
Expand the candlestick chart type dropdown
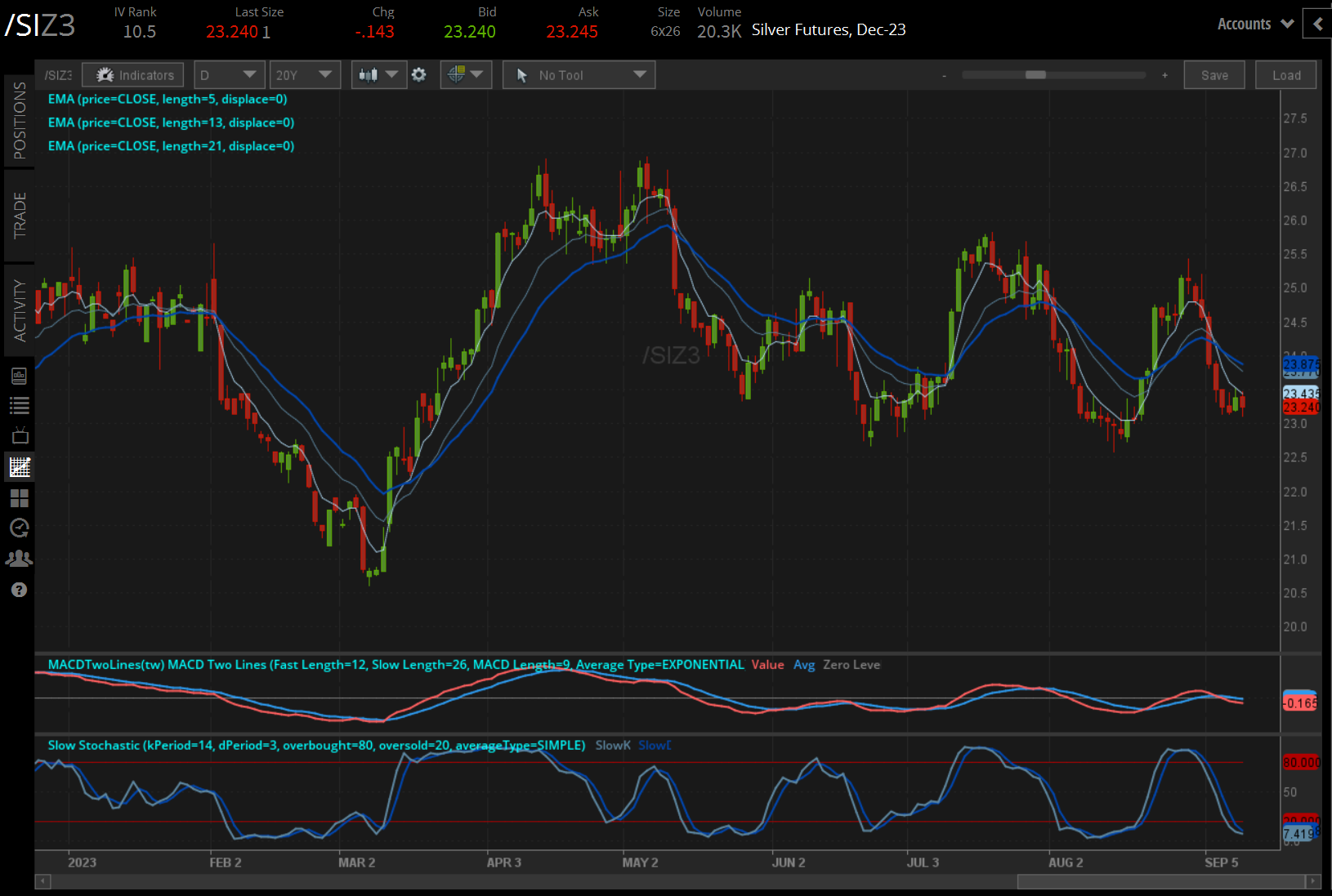click(378, 75)
